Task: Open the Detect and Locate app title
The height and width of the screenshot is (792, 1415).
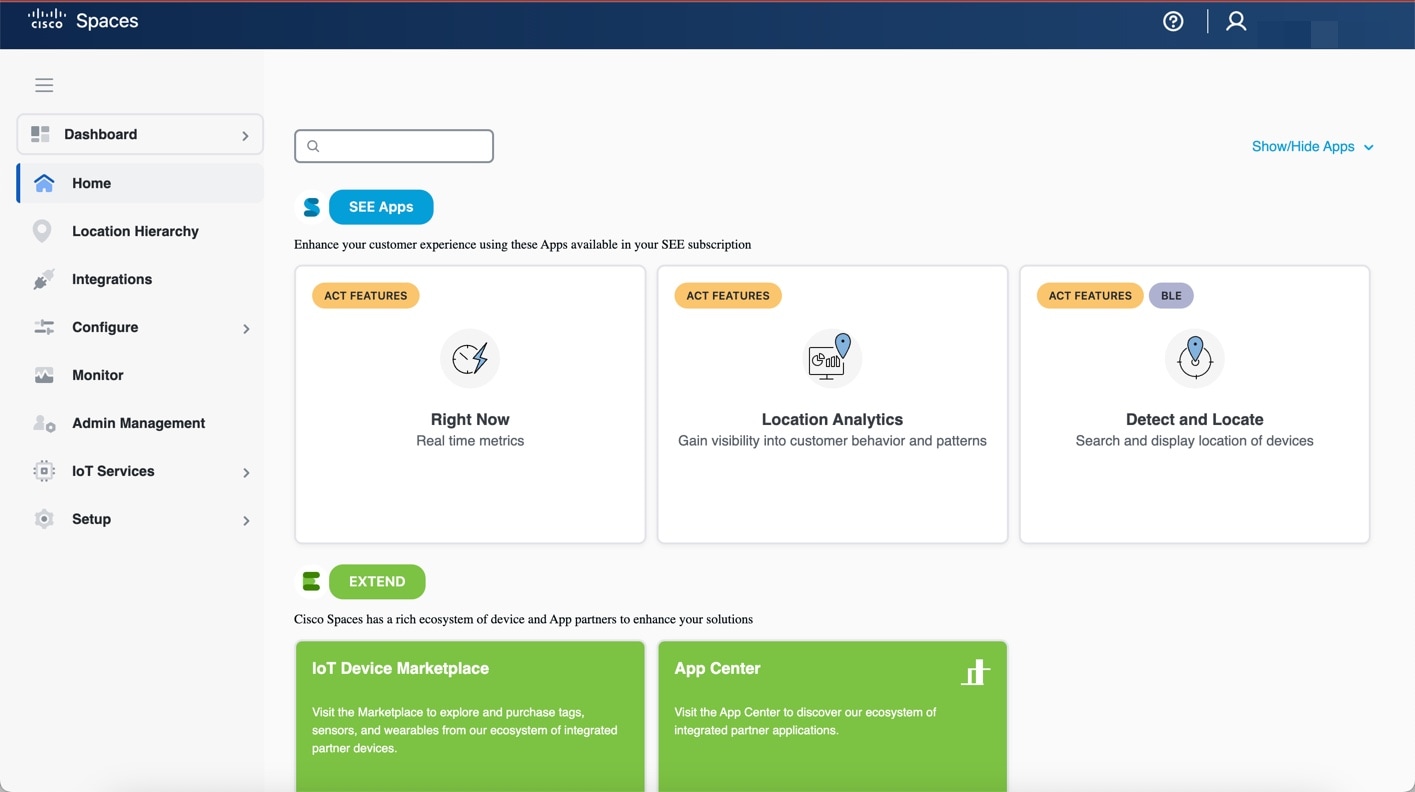Action: pyautogui.click(x=1194, y=419)
